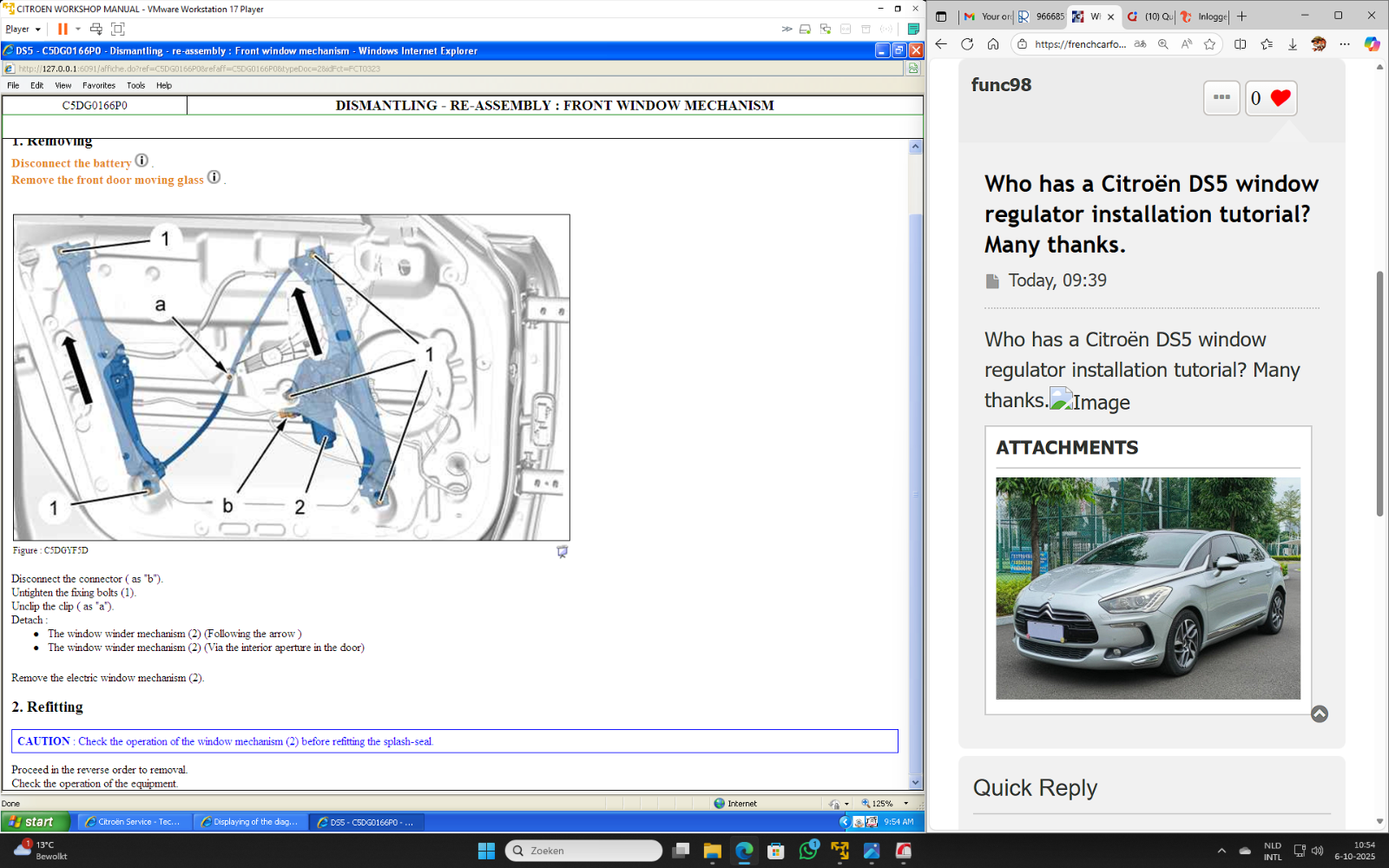
Task: Click the 'Disconnect the battery' link
Action: click(x=71, y=163)
